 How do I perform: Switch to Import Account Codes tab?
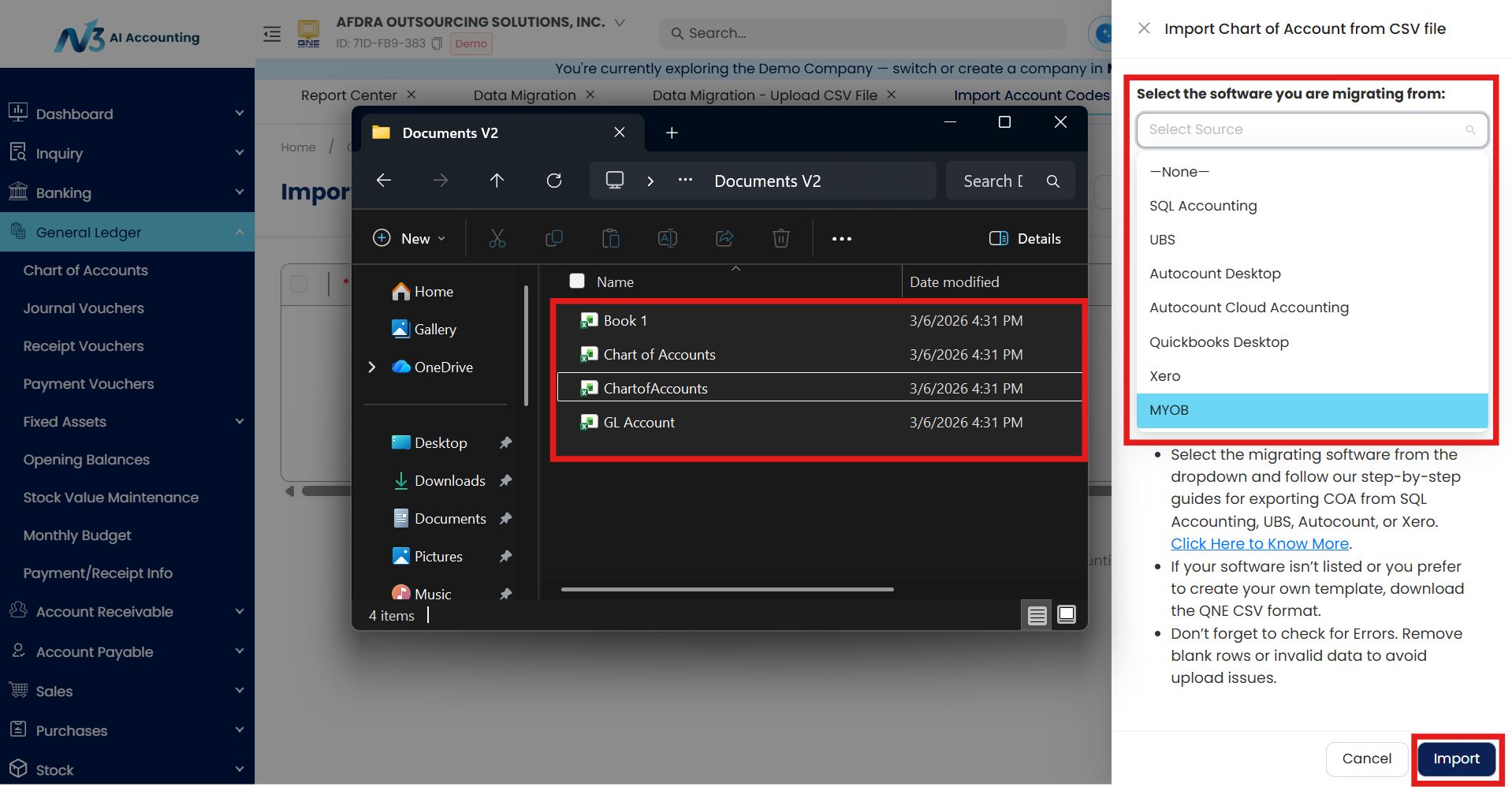point(1031,95)
